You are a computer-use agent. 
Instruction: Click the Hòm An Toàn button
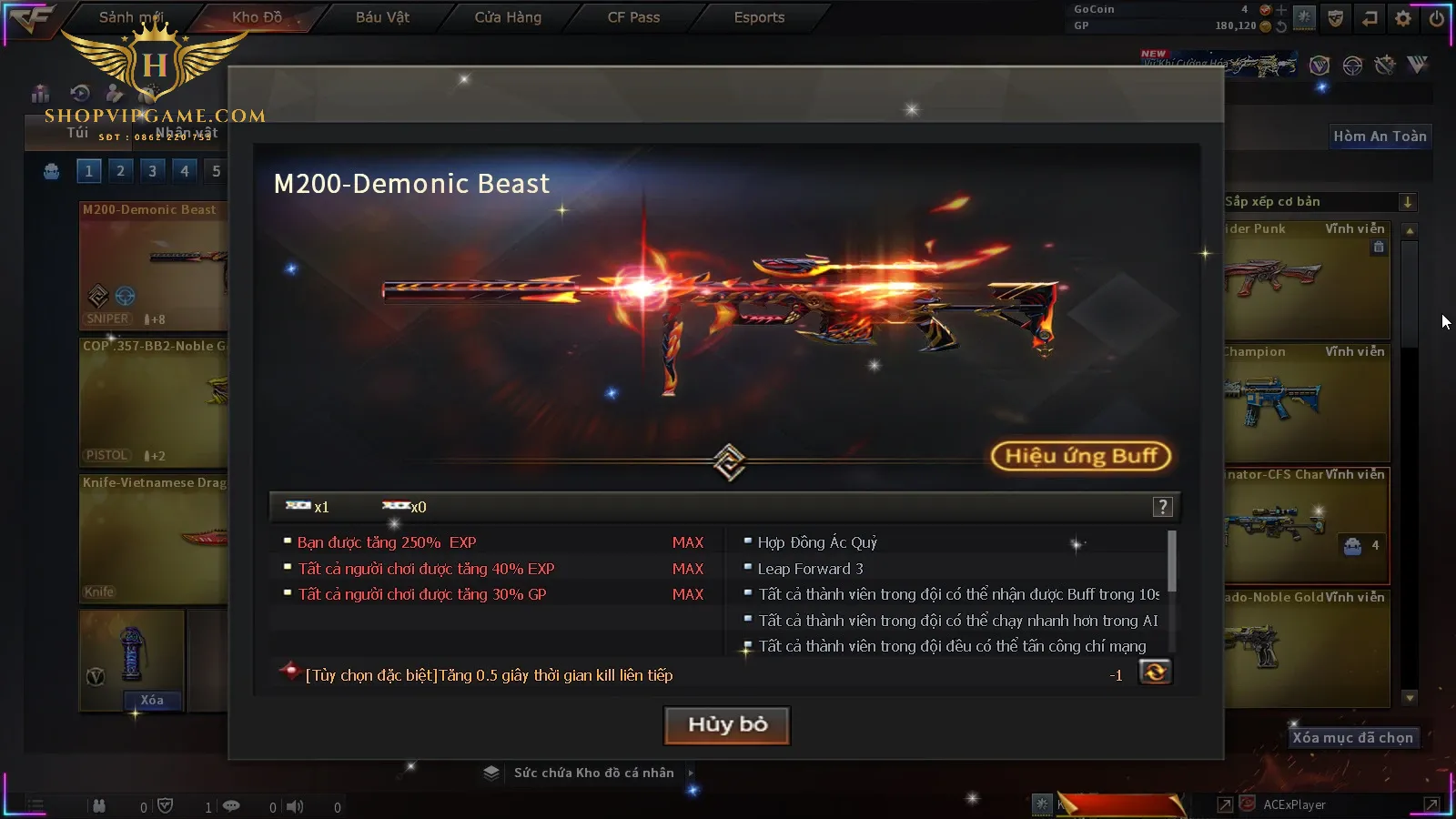pyautogui.click(x=1380, y=136)
